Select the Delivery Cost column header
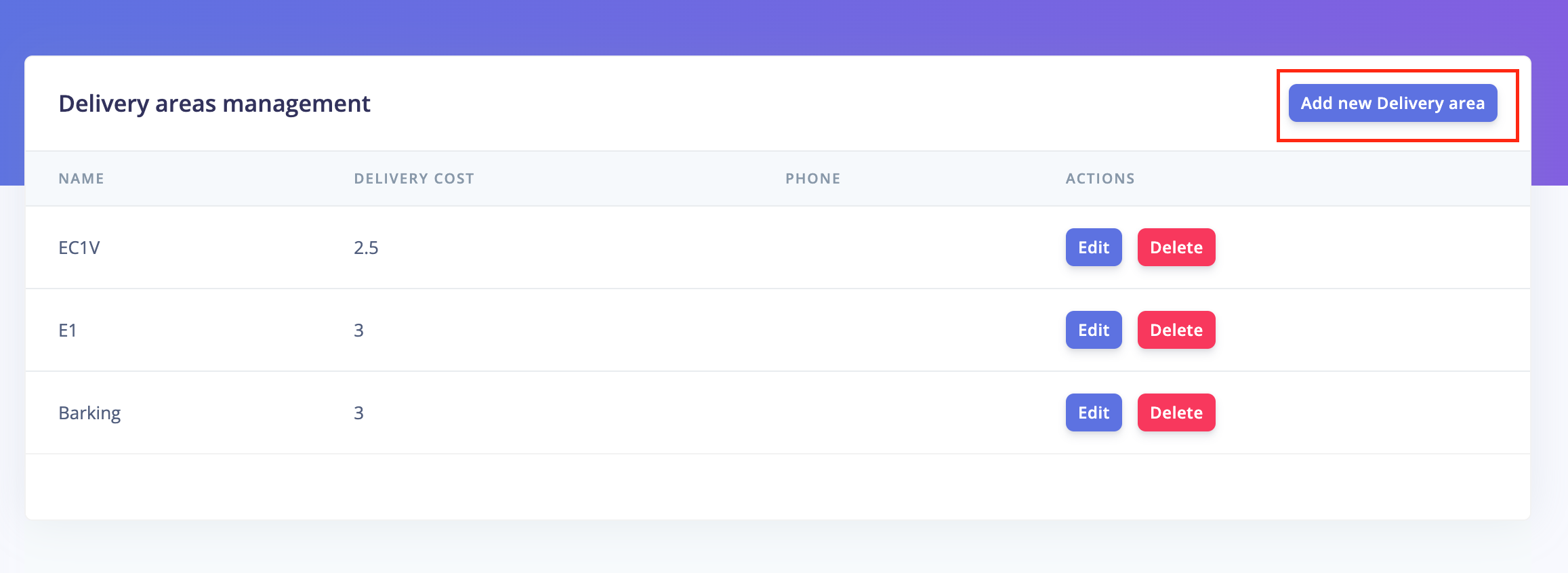The height and width of the screenshot is (573, 1568). 414,179
